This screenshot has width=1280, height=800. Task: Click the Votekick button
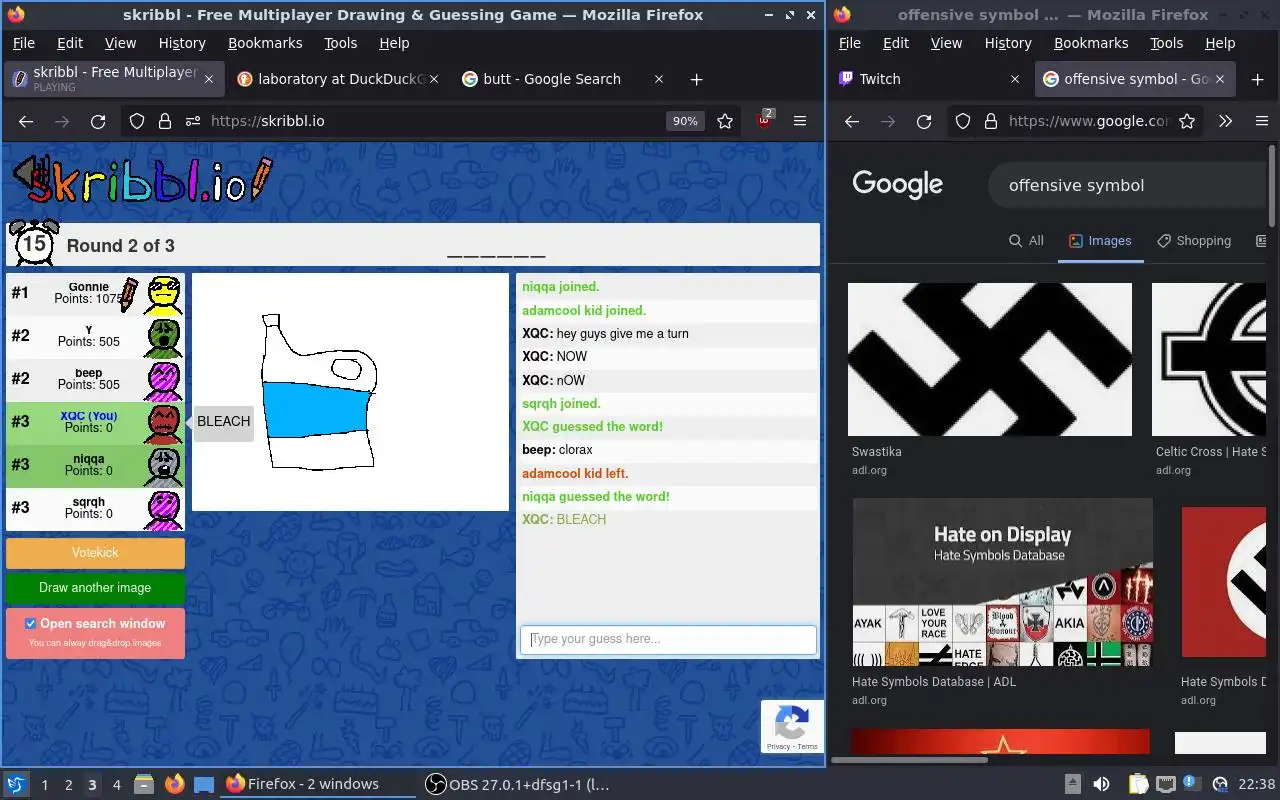click(x=95, y=553)
